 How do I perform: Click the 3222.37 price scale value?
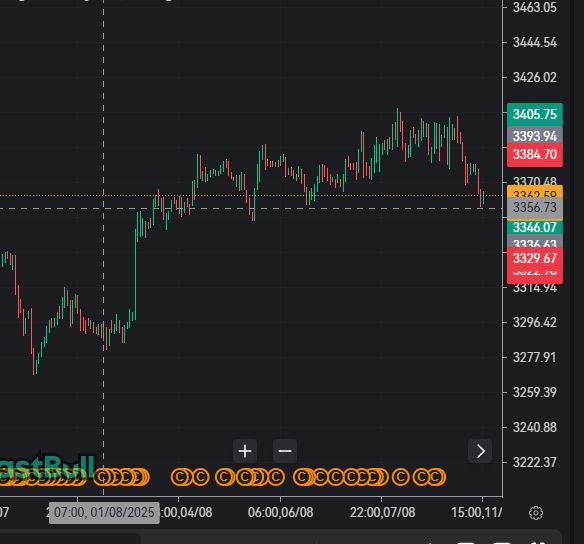pos(535,462)
